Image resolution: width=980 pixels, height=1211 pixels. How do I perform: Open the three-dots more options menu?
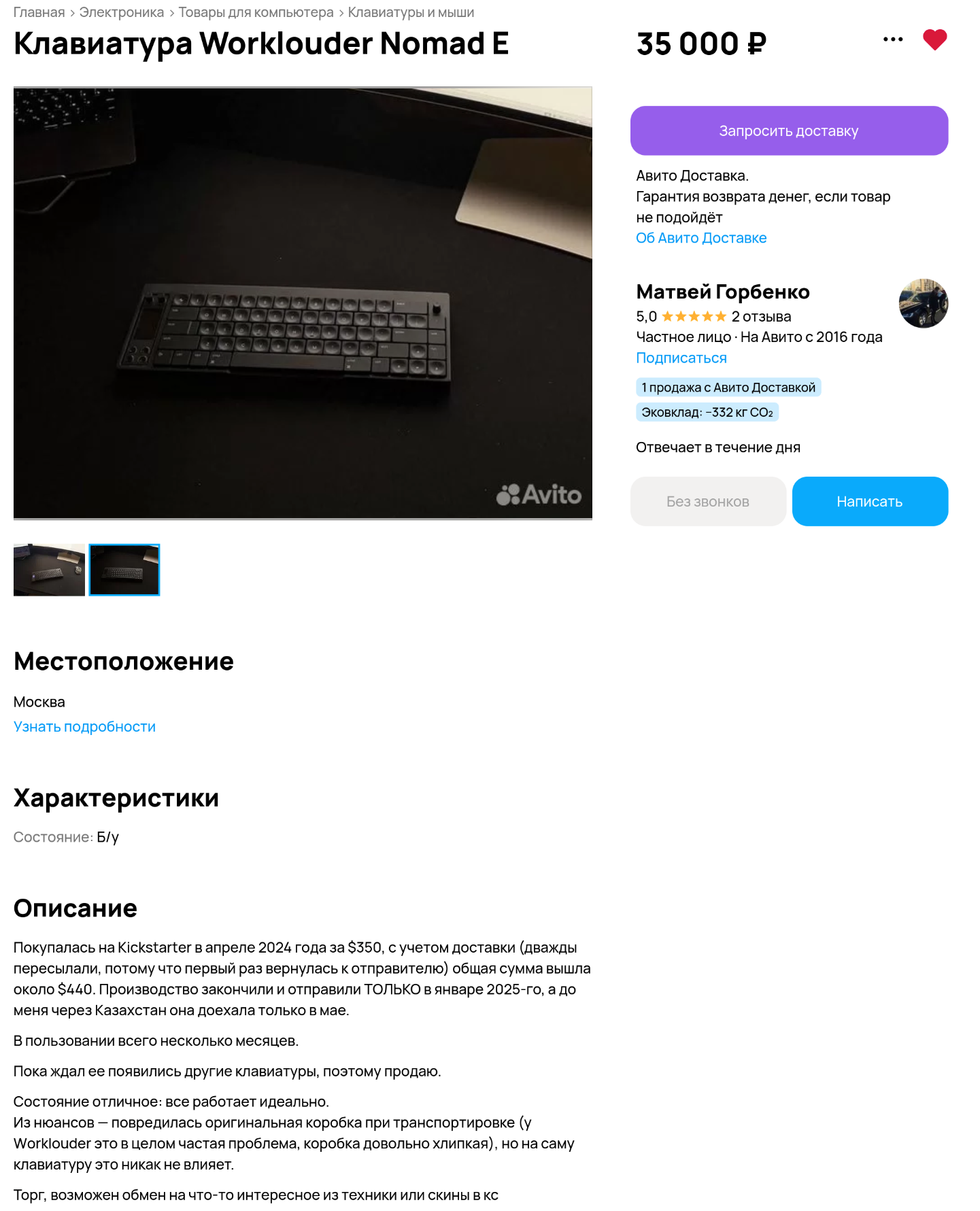click(x=893, y=39)
